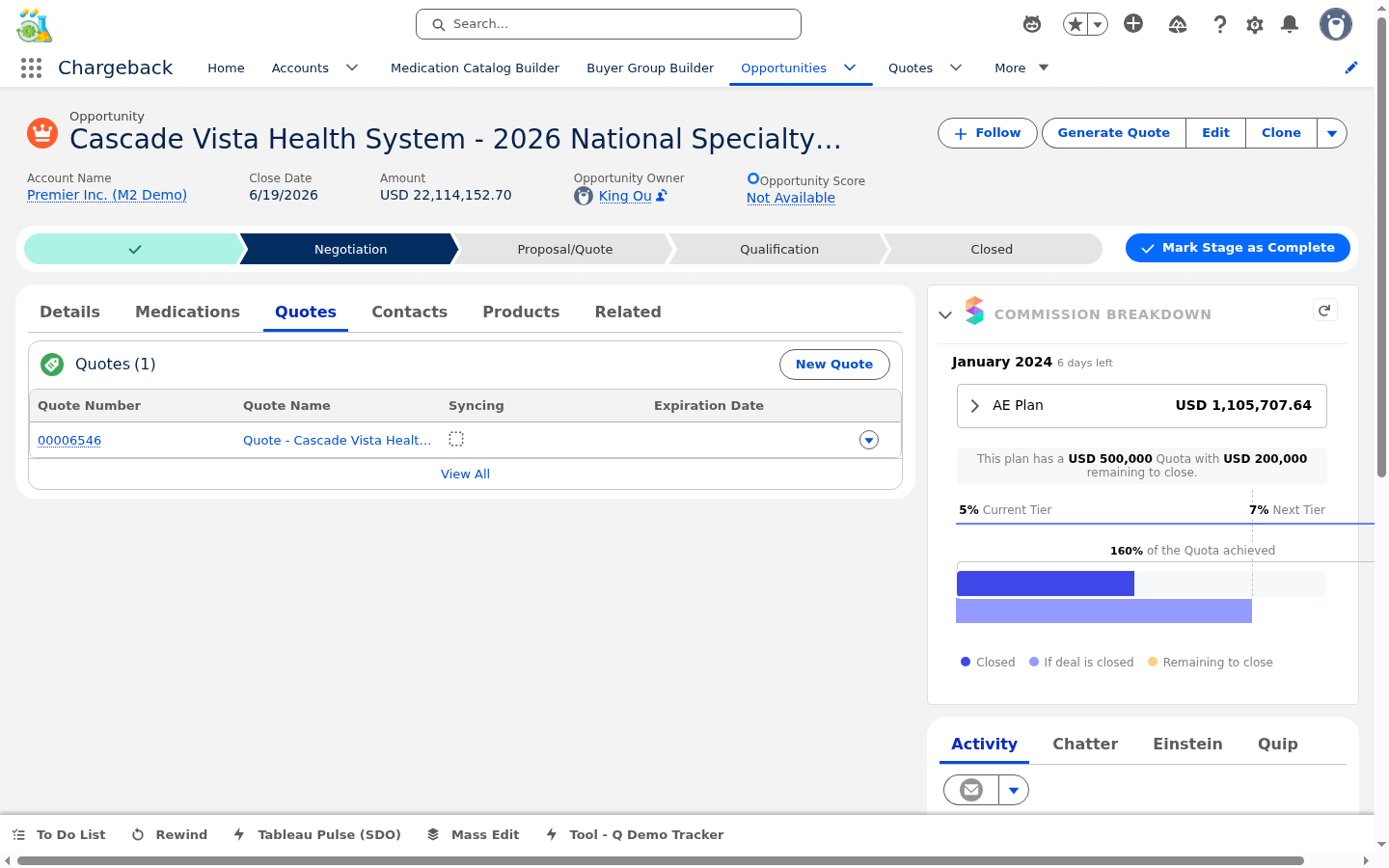
Task: Open the Favorites list dropdown arrow
Action: [1098, 24]
